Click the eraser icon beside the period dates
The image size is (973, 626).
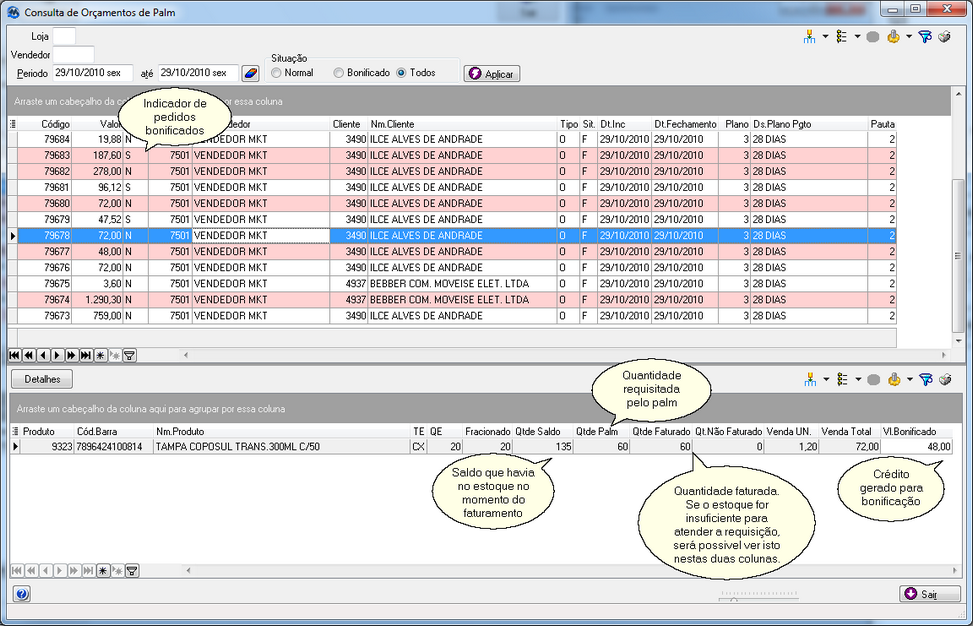coord(250,73)
